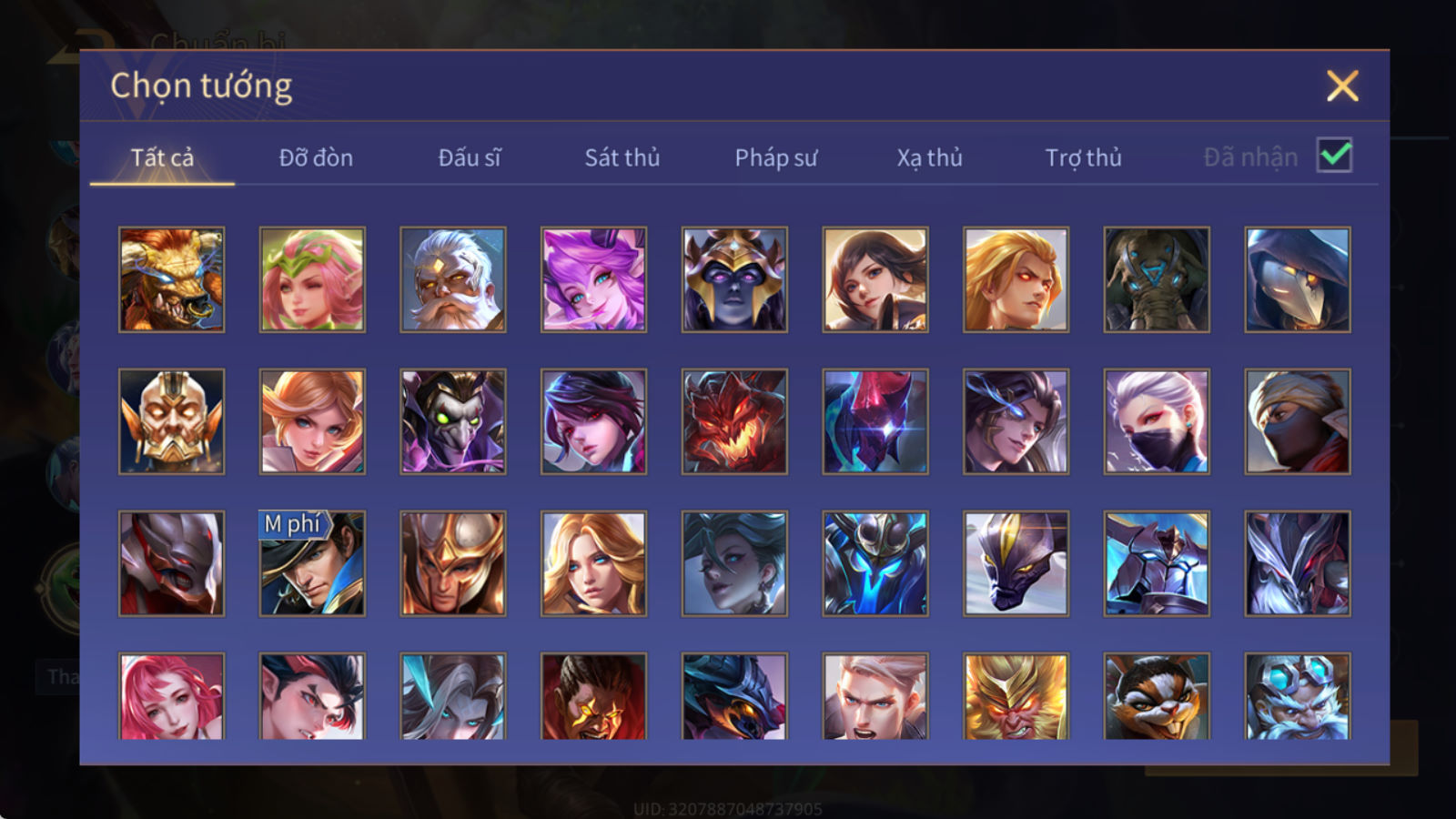Screen dimensions: 1456x819
Task: Show the Xạ thủ hero category
Action: click(929, 157)
